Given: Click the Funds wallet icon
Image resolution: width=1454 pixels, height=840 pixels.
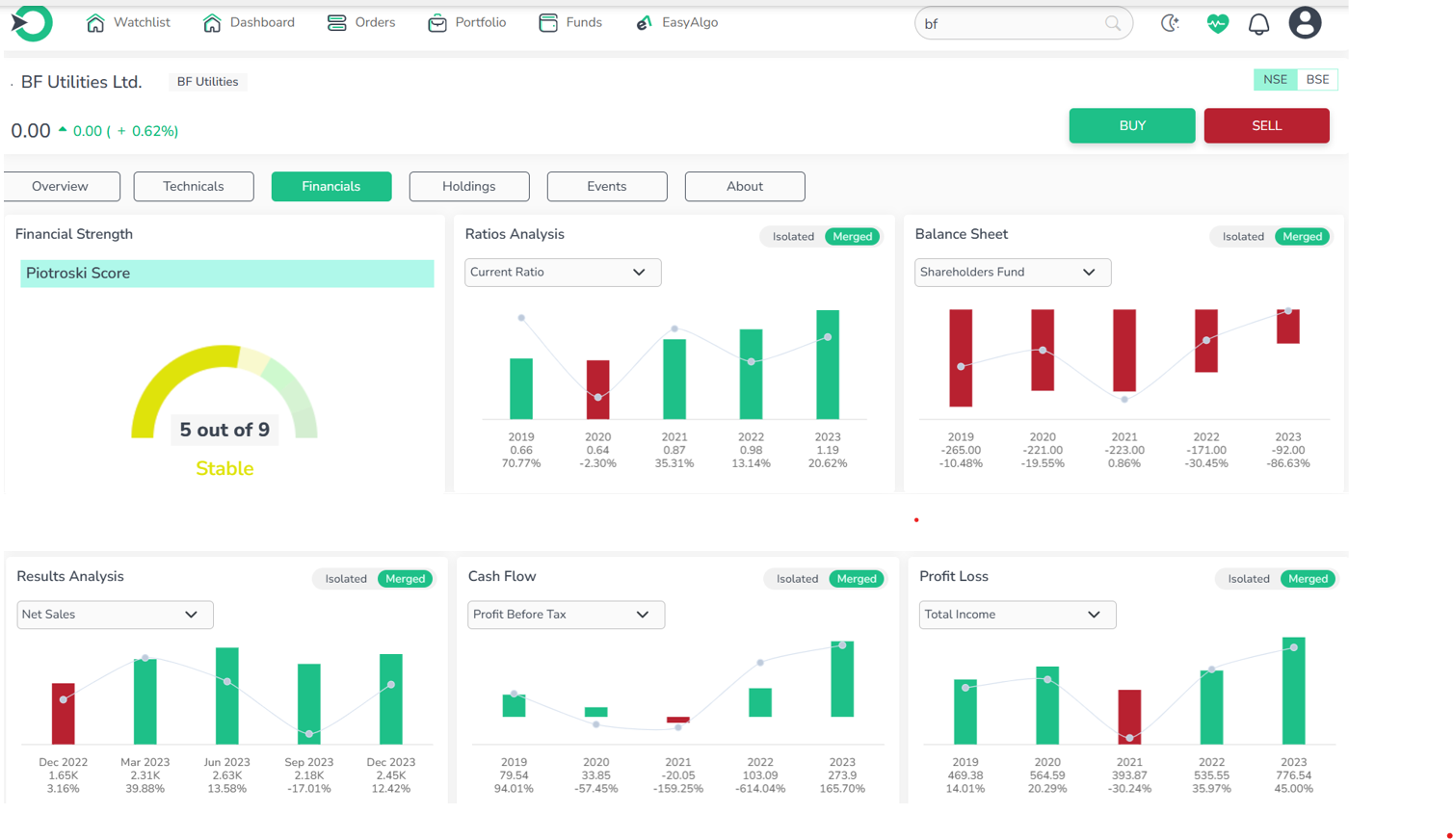Looking at the screenshot, I should [x=548, y=23].
